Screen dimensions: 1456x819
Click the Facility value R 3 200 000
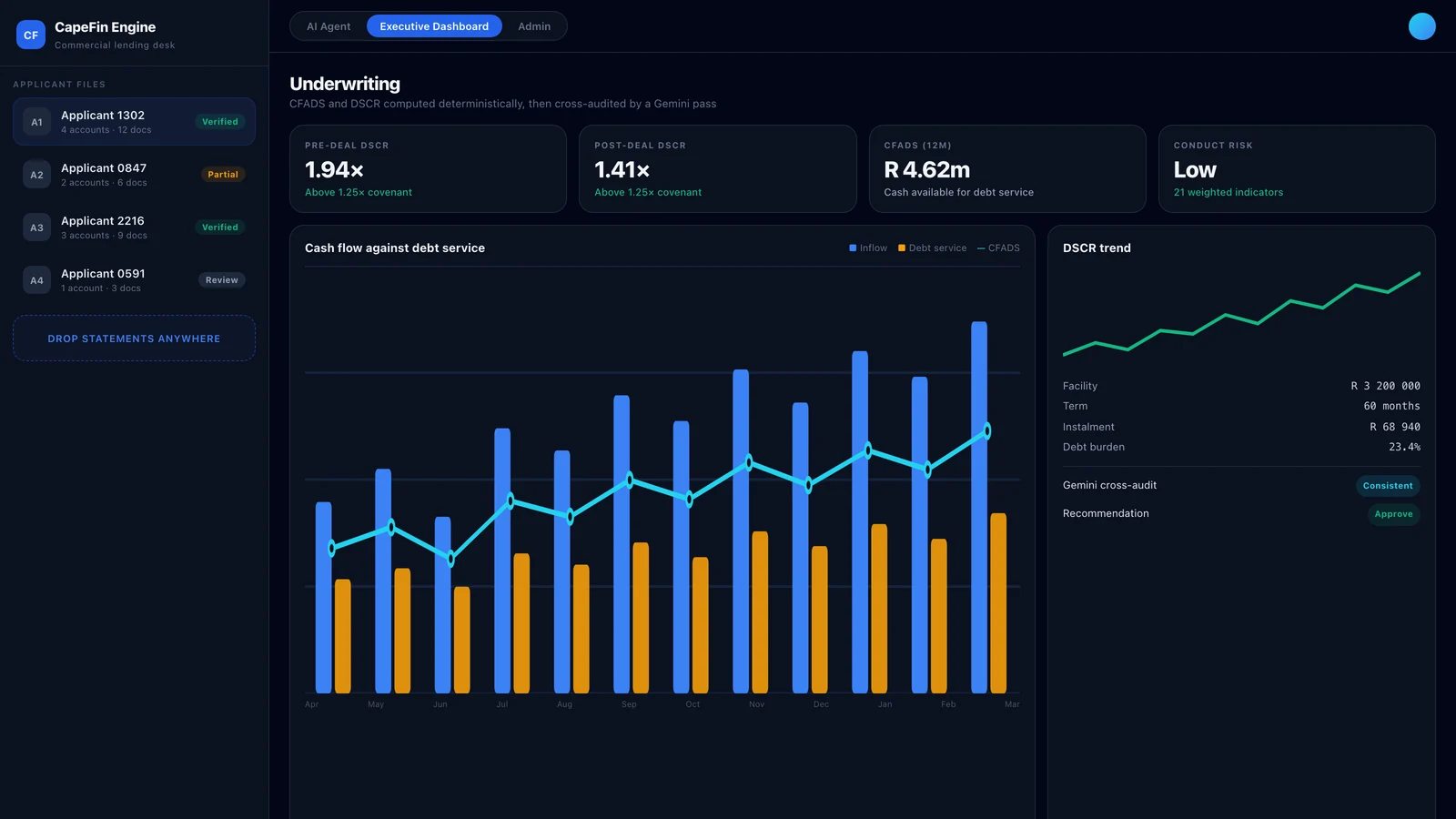pos(1385,386)
